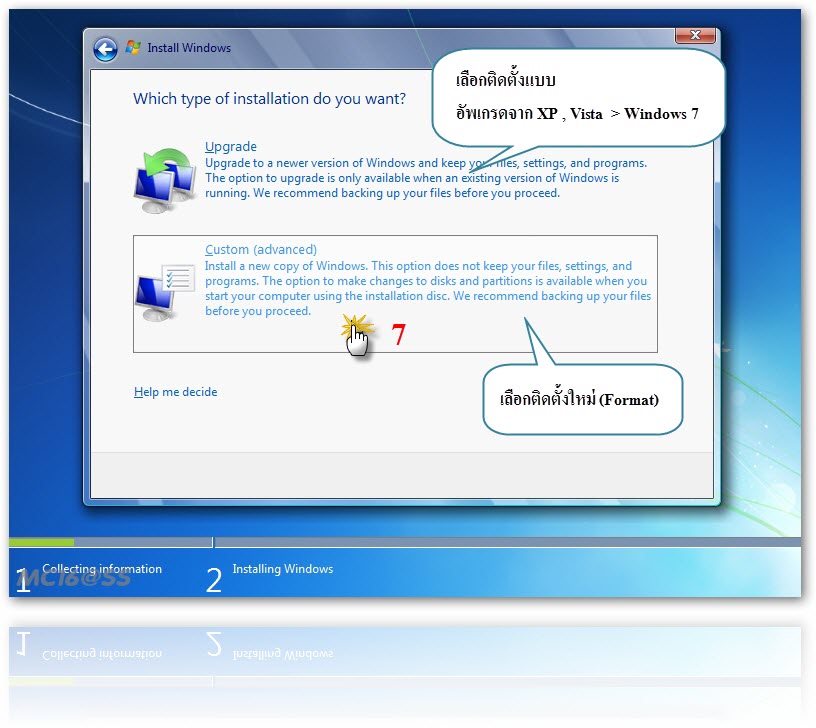The image size is (816, 728).
Task: Open the Help me decide link
Action: pos(175,392)
